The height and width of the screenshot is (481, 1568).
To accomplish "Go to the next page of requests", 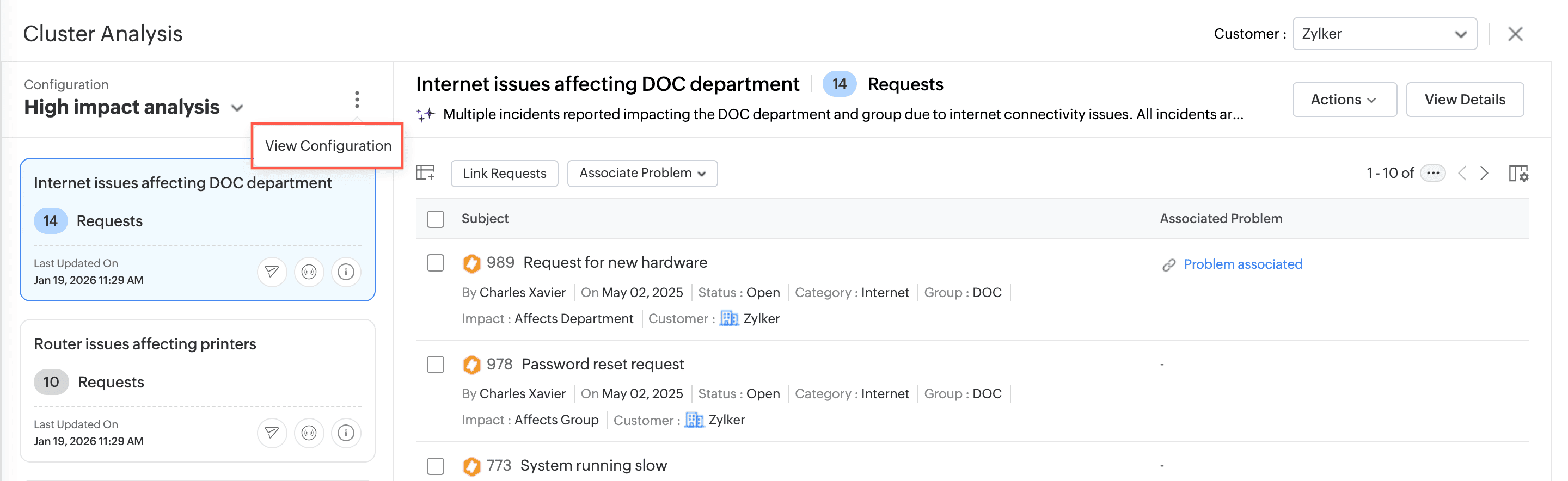I will (1485, 174).
